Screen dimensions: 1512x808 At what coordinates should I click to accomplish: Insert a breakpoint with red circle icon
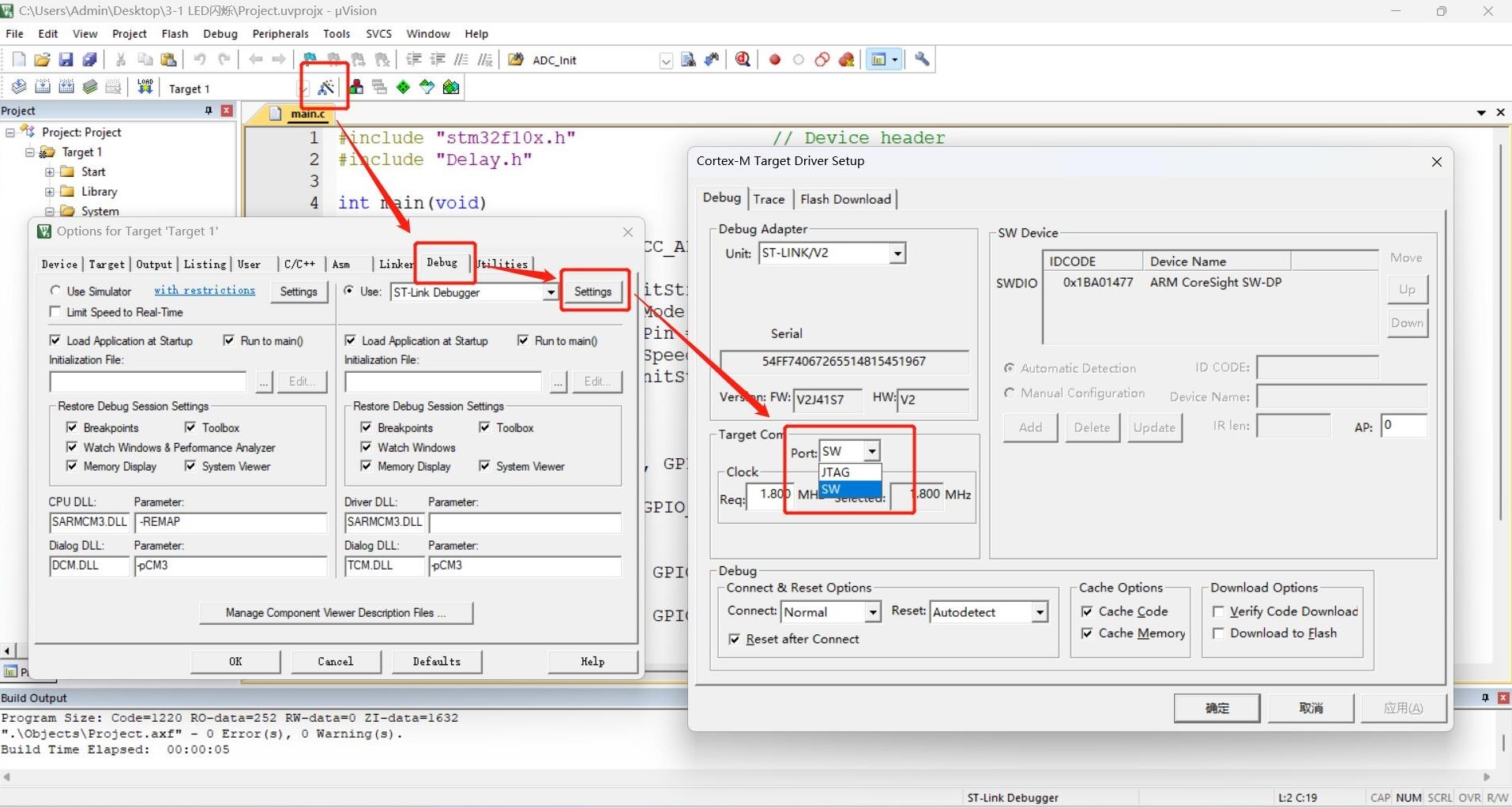pos(775,60)
